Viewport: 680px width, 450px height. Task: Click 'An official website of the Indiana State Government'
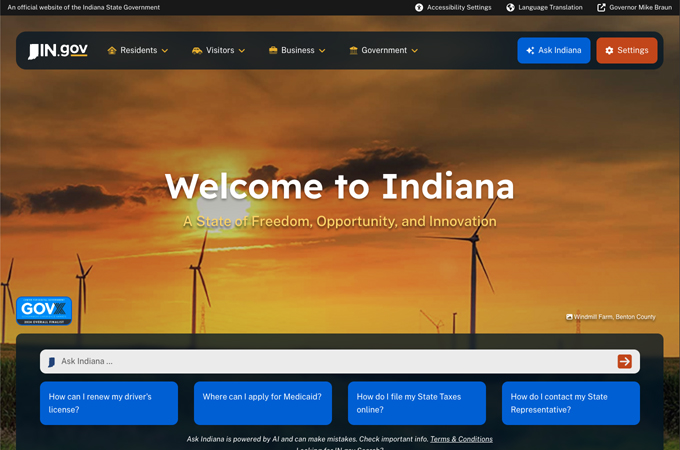pos(84,7)
